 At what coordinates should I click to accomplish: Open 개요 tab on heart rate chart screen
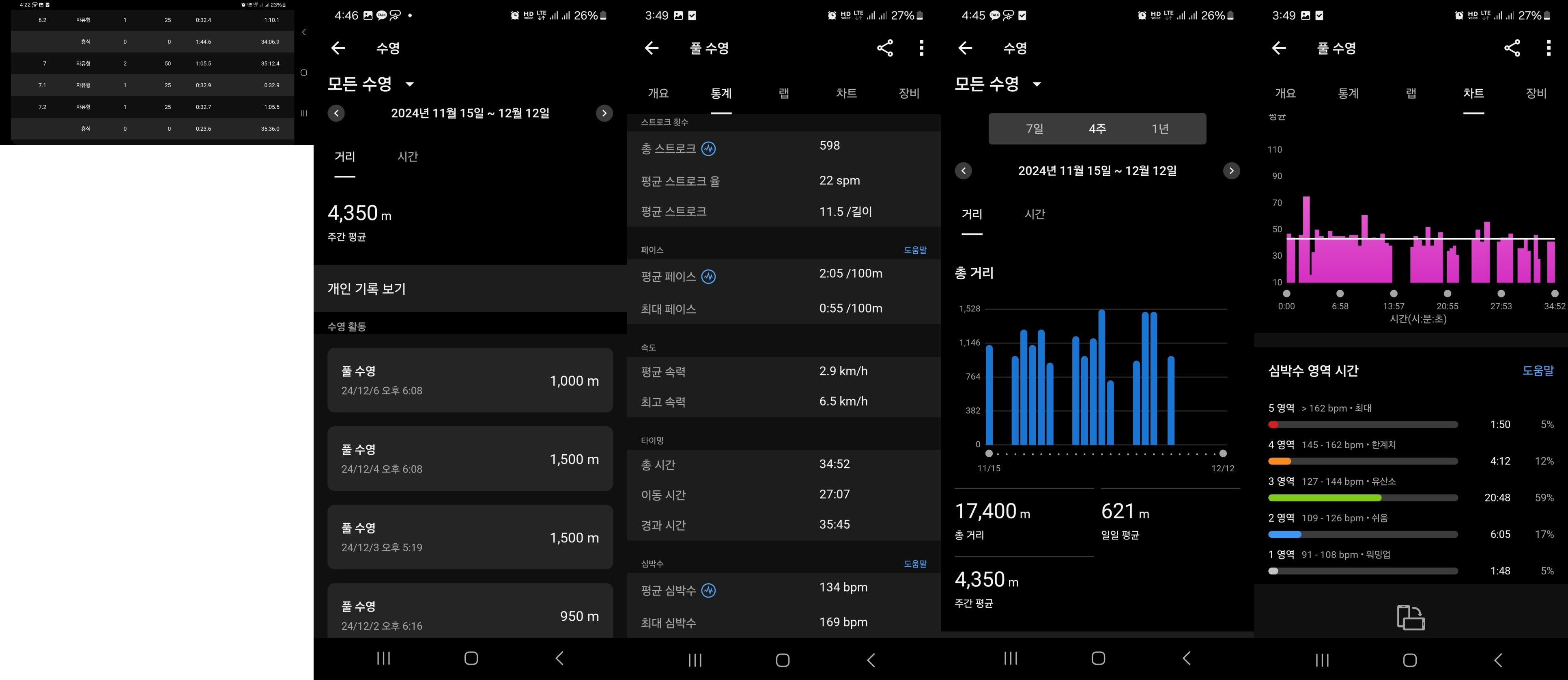[x=1286, y=93]
